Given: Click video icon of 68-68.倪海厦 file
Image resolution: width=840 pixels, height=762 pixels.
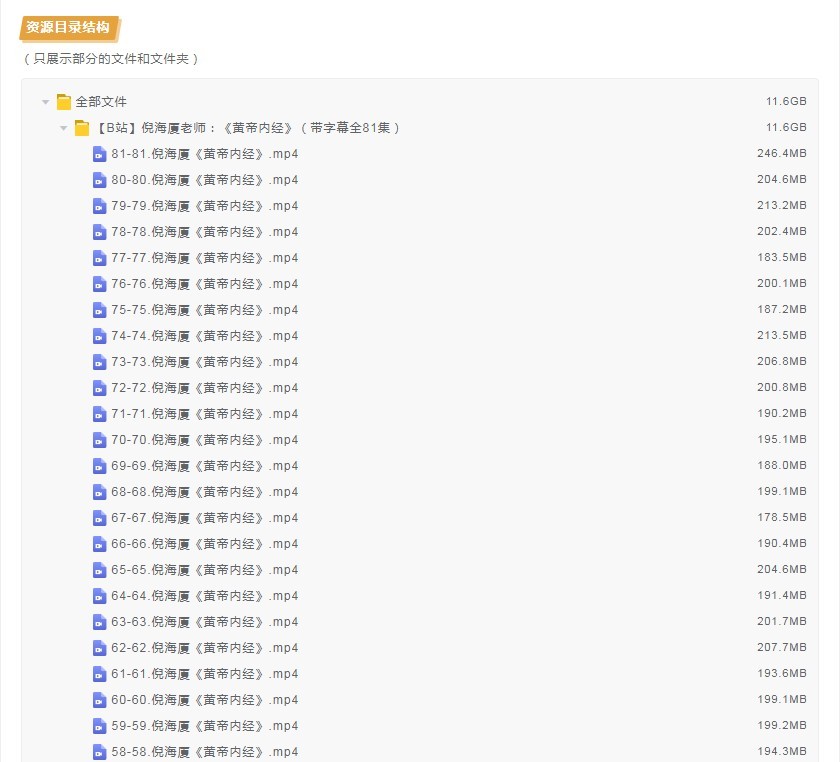Looking at the screenshot, I should (x=100, y=492).
